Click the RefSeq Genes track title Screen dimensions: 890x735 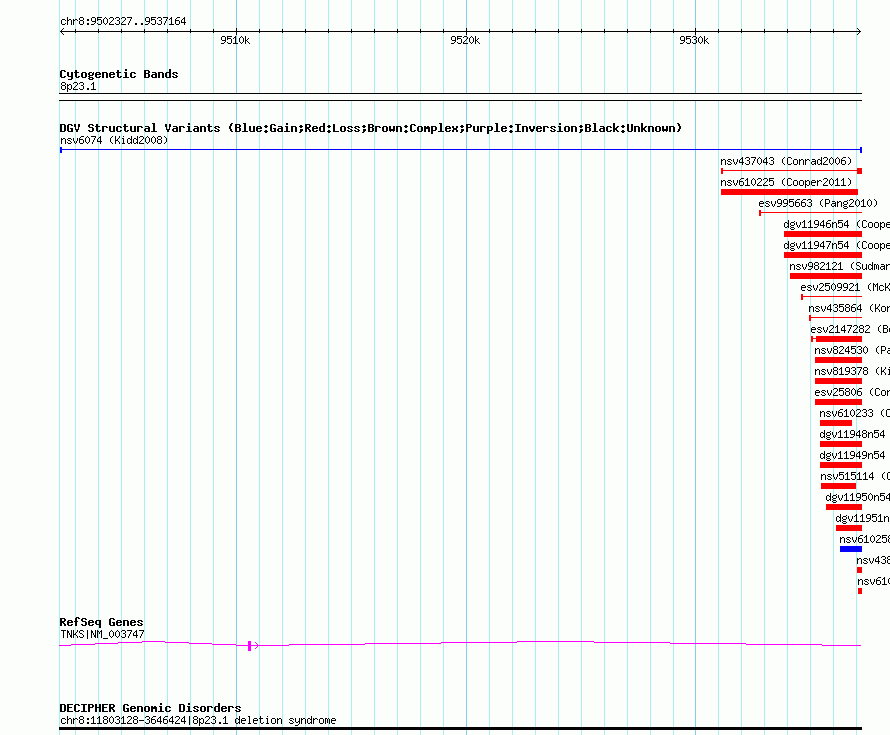(101, 622)
